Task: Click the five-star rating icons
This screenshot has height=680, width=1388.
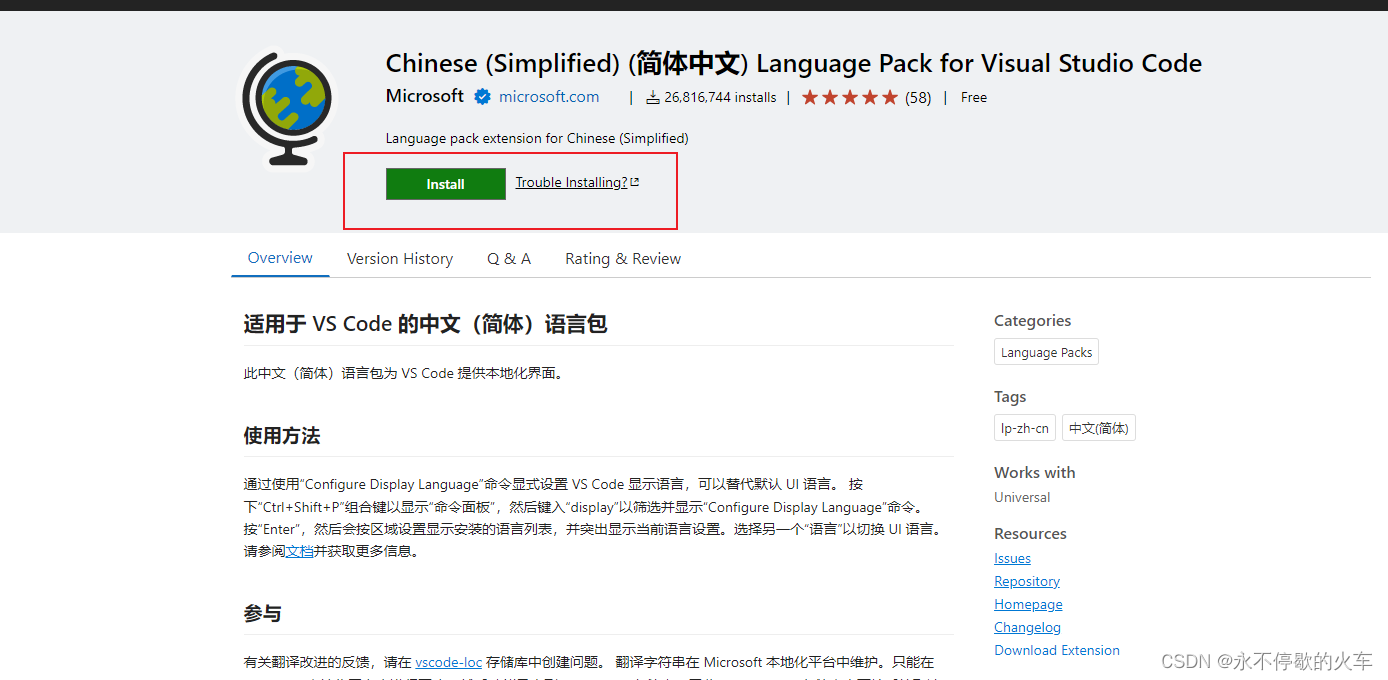Action: [850, 97]
